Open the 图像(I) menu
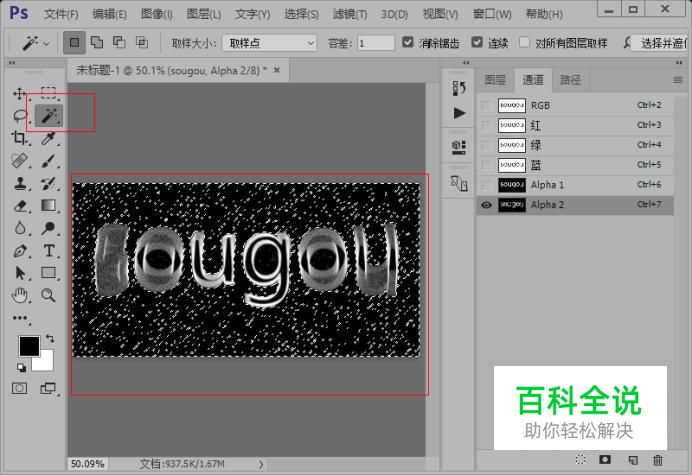Image resolution: width=692 pixels, height=475 pixels. (x=157, y=14)
